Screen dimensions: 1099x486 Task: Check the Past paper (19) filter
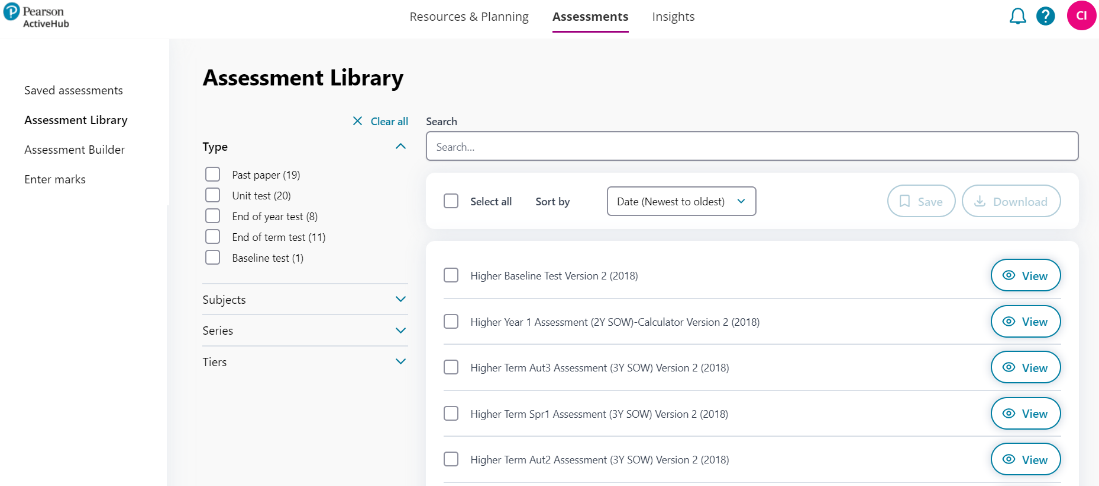pyautogui.click(x=212, y=175)
